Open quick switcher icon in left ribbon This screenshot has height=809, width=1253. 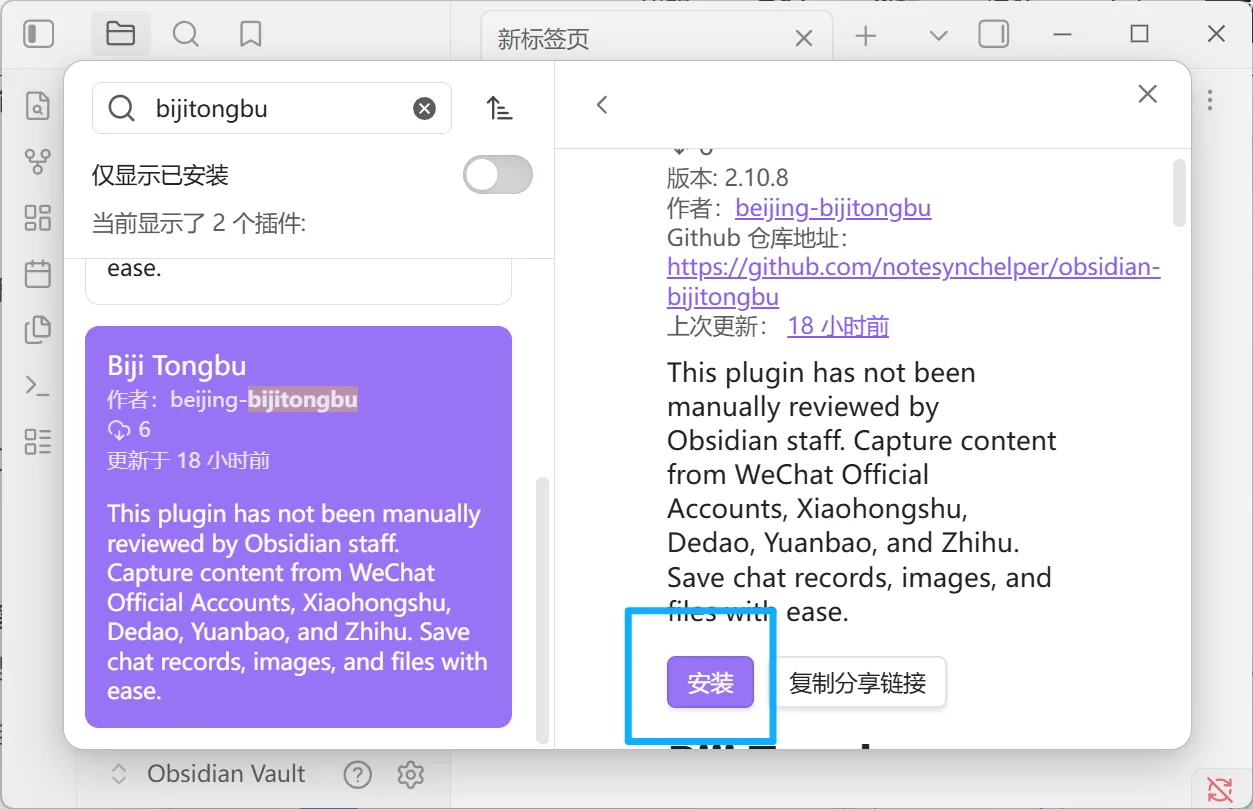[x=38, y=105]
